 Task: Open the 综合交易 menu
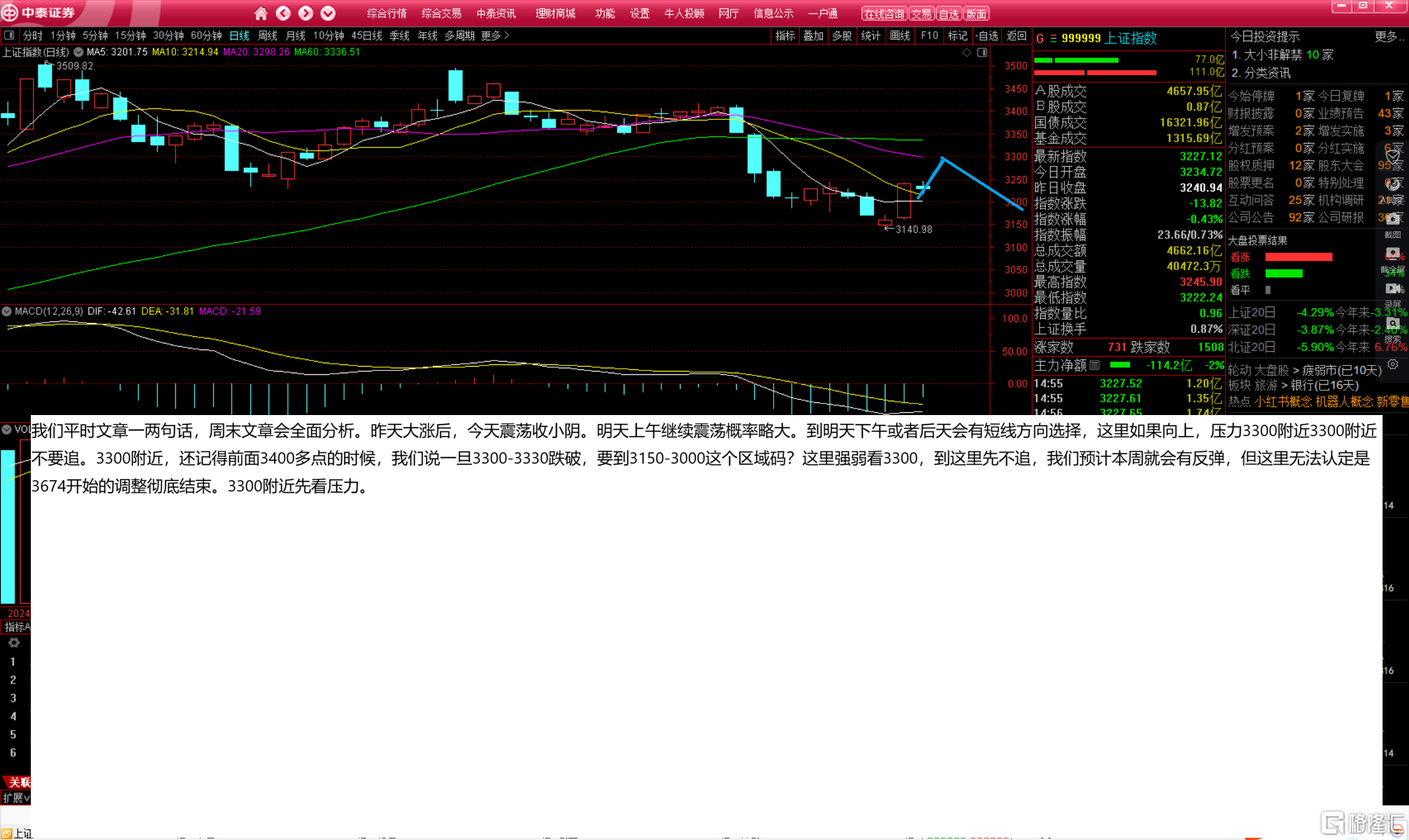pos(442,14)
